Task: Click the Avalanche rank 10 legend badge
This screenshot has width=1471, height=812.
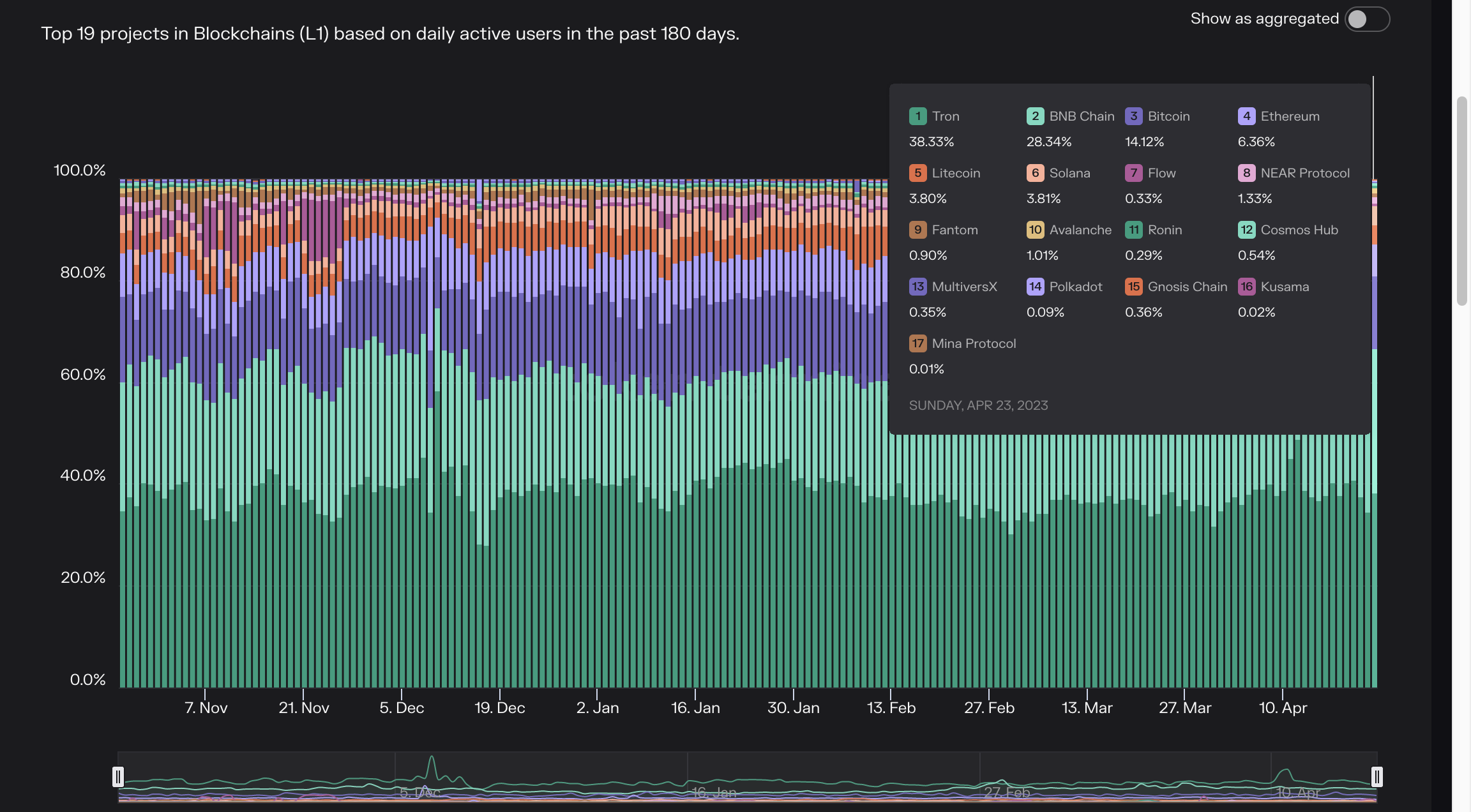Action: coord(1035,230)
